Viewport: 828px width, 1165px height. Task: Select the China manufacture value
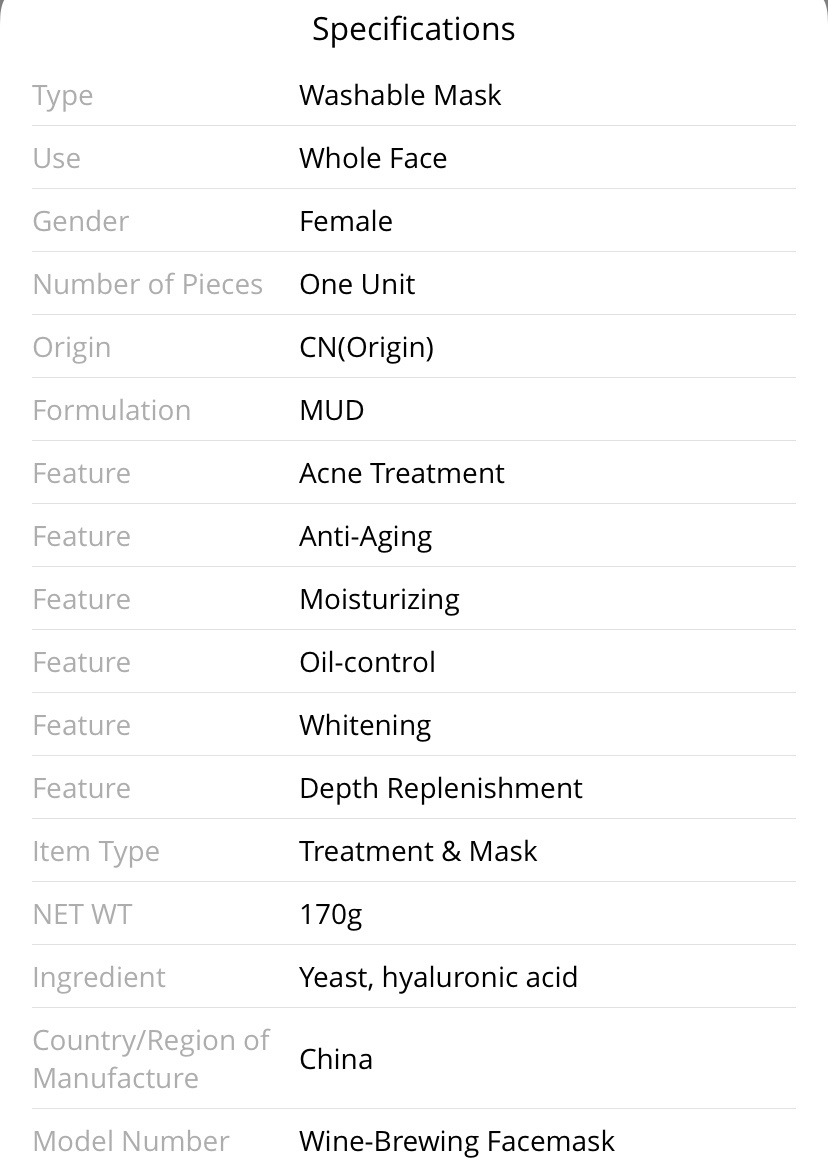[x=336, y=1059]
